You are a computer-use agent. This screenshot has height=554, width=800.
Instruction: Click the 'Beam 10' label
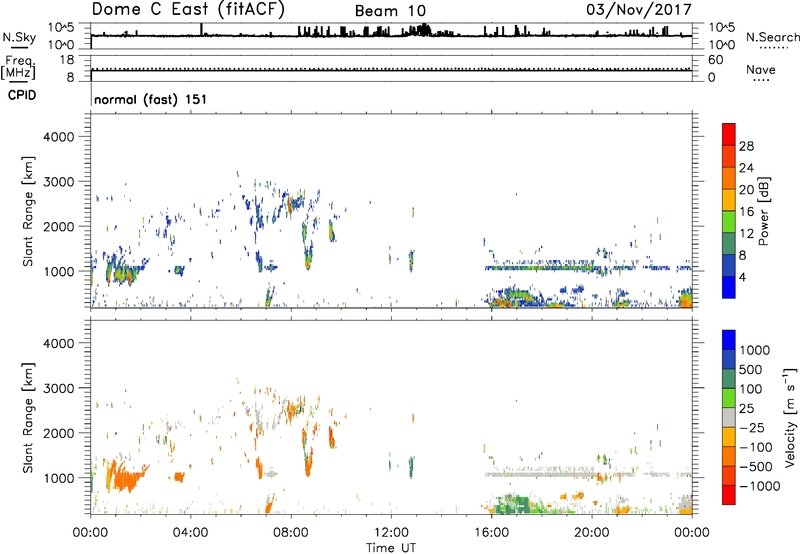click(390, 11)
